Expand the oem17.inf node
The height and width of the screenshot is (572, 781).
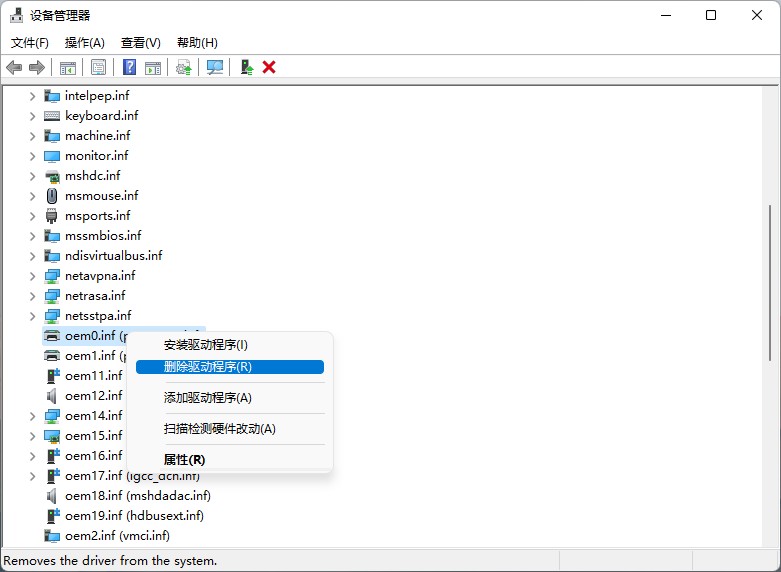[x=32, y=476]
